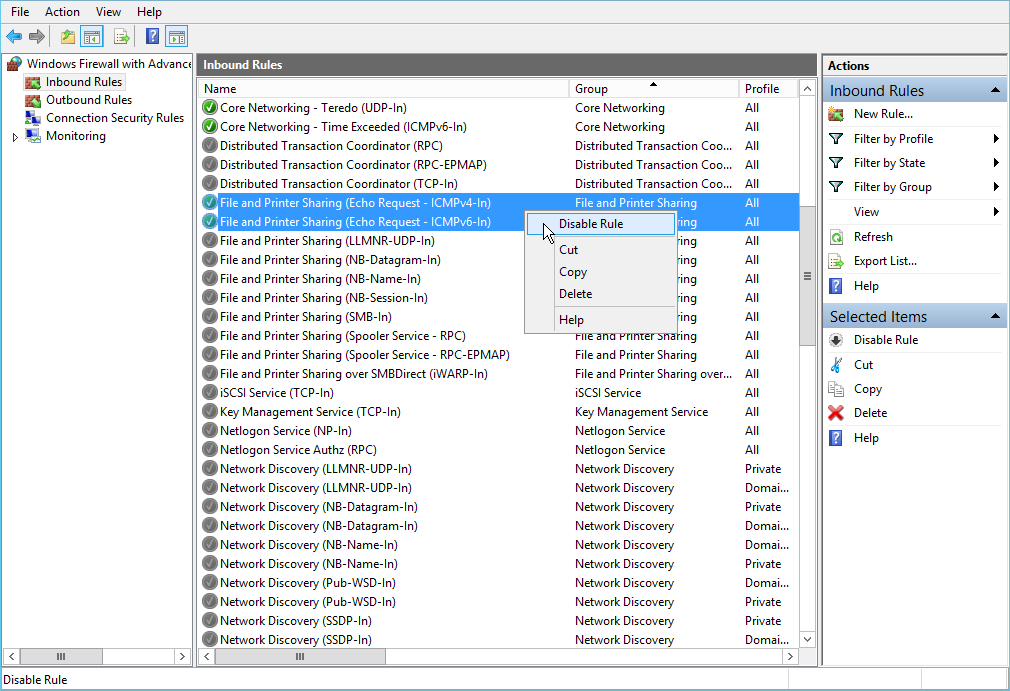Toggle the Show/Hide Console Tree toolbar icon
Viewport: 1010px width, 691px height.
pyautogui.click(x=92, y=37)
